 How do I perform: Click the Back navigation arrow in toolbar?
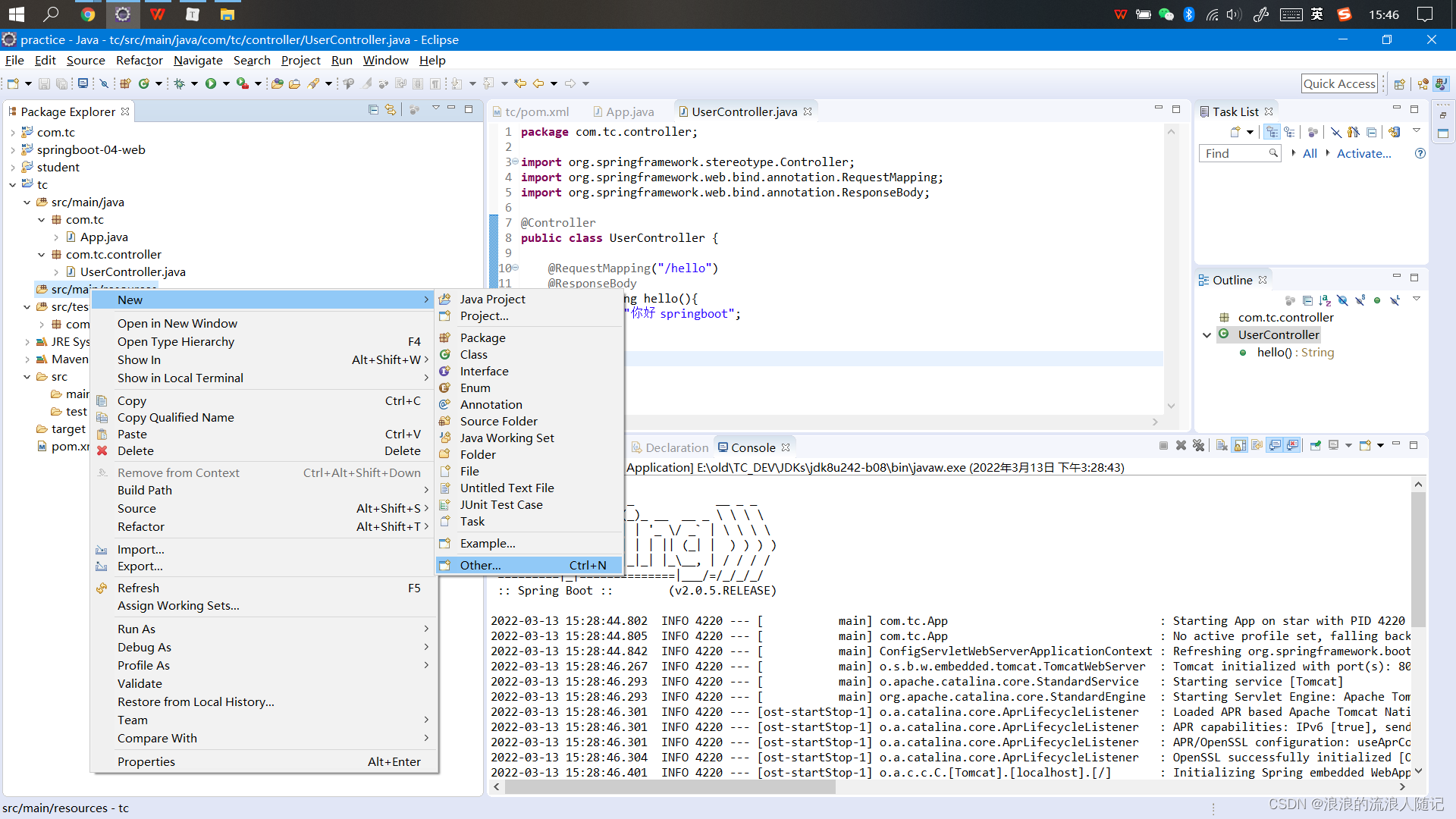(x=538, y=83)
